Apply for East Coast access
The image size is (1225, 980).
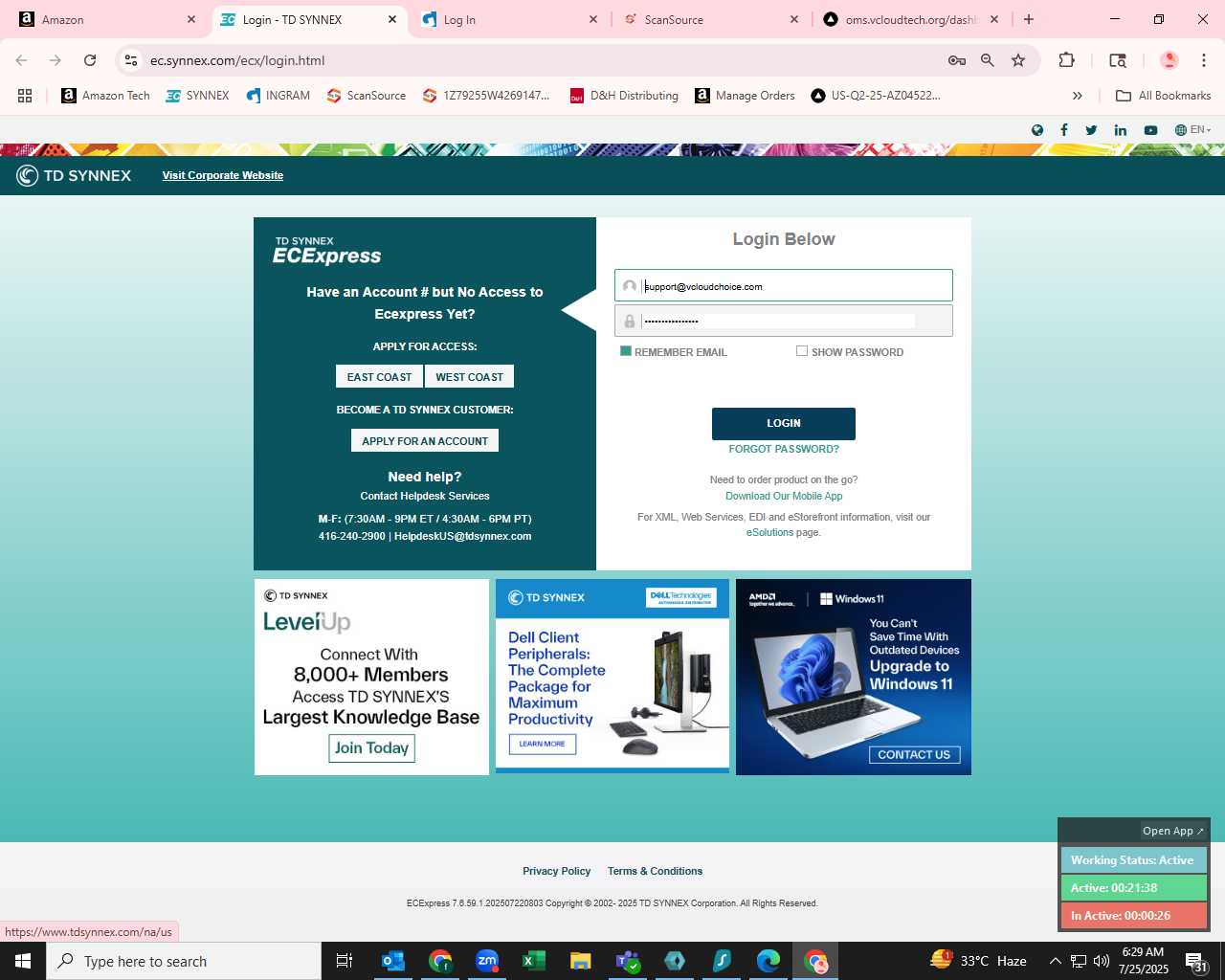(x=379, y=377)
